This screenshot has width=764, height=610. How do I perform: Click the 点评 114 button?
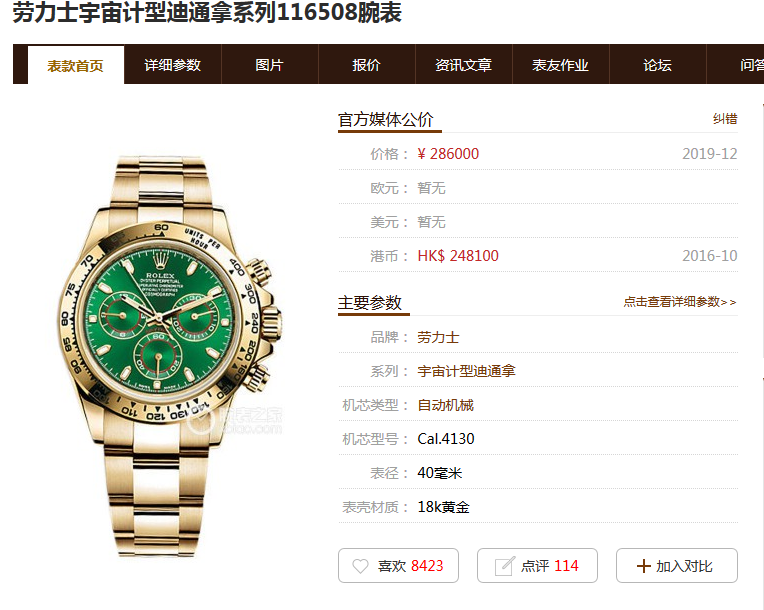point(537,566)
